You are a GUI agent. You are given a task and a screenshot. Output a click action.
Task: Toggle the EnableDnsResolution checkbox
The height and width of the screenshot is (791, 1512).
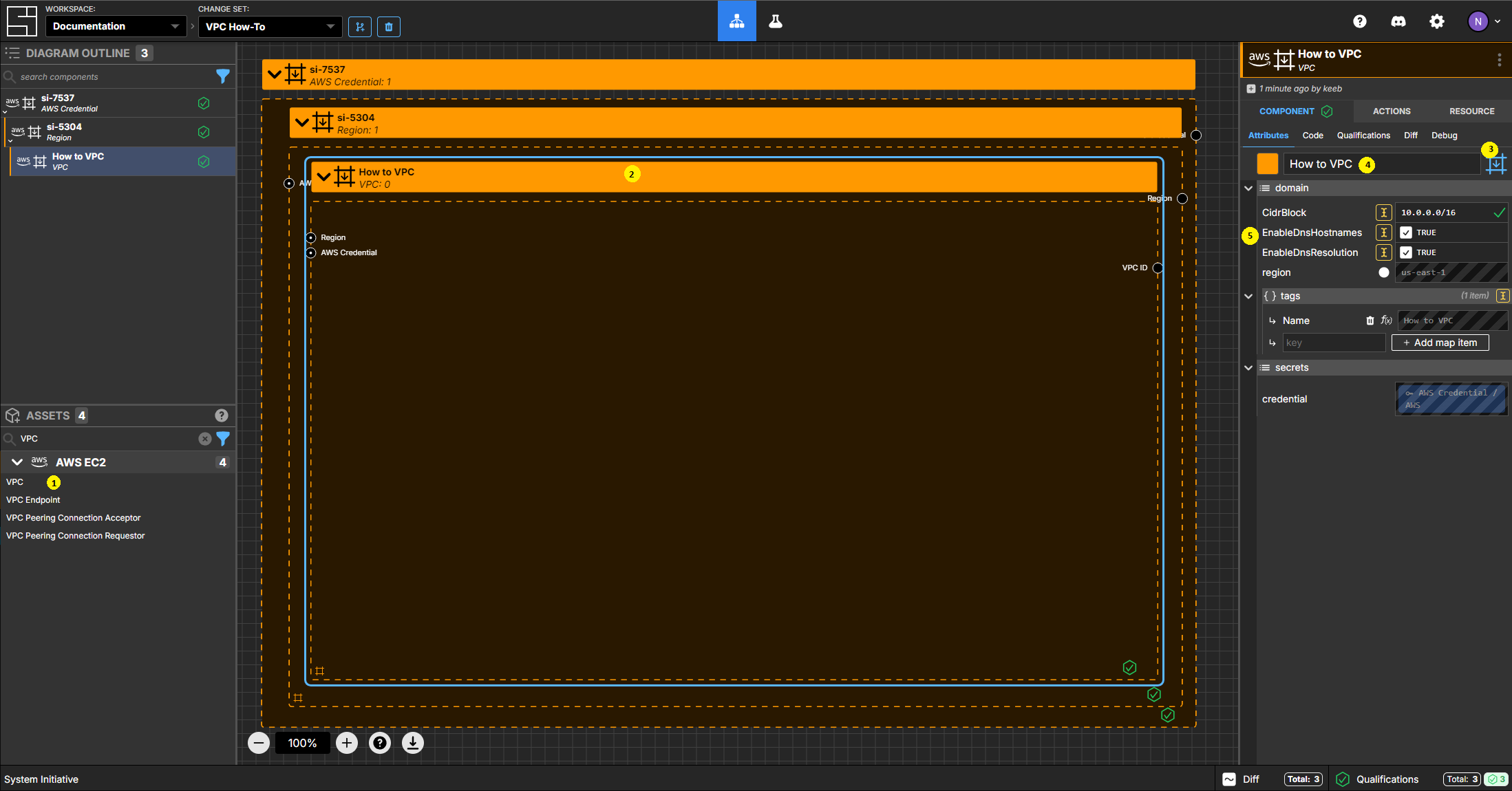[x=1406, y=252]
